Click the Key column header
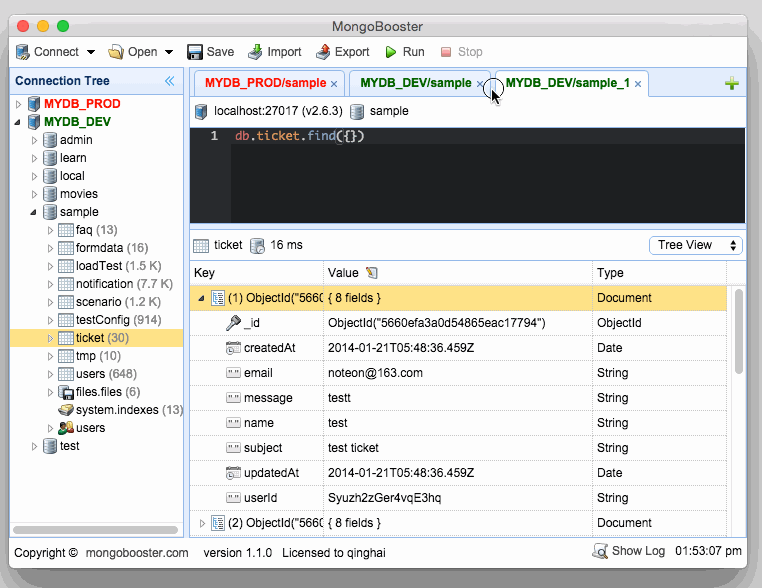The width and height of the screenshot is (762, 588). coord(256,273)
